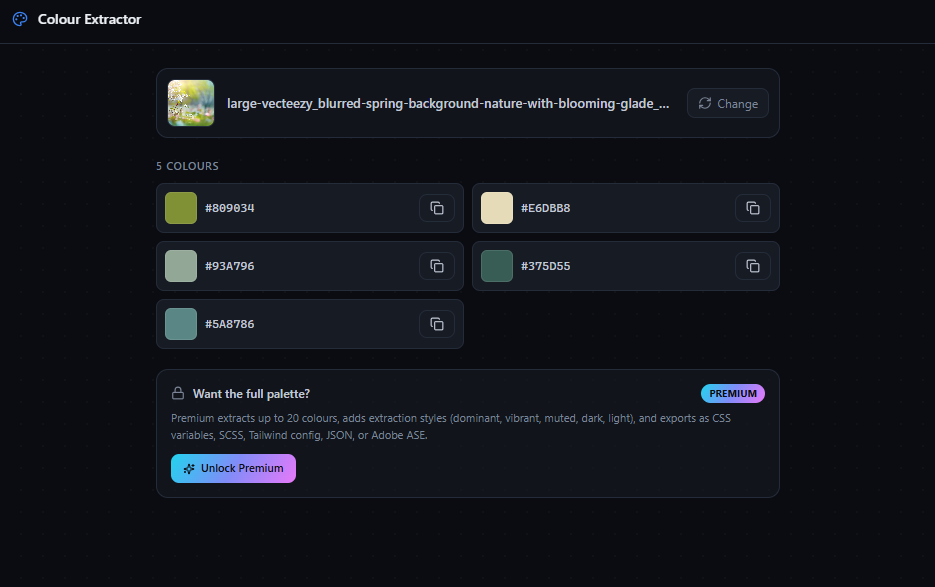Click the #E6DBB8 hex value text

click(546, 208)
